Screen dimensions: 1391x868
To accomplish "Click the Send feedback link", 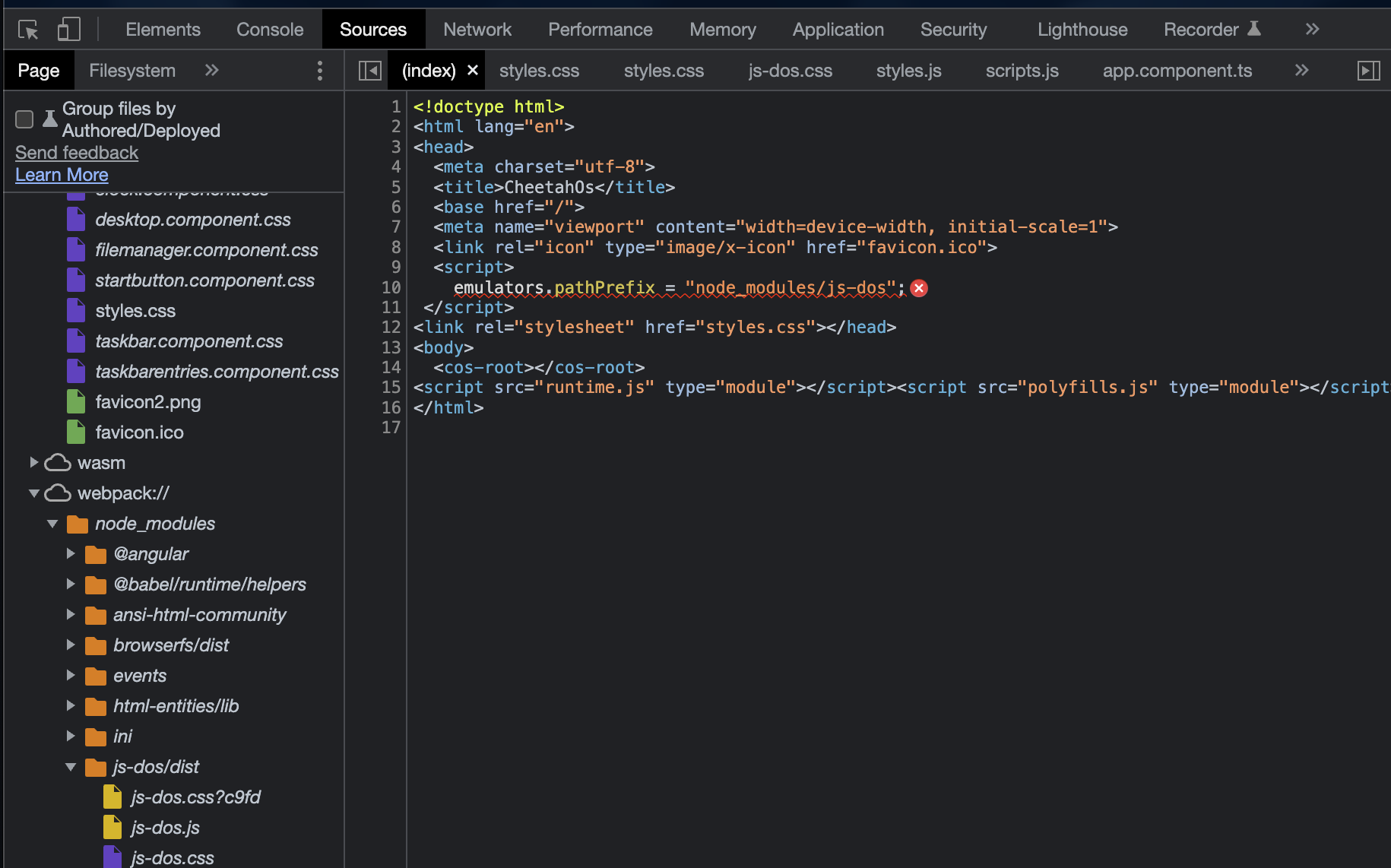I will (77, 153).
